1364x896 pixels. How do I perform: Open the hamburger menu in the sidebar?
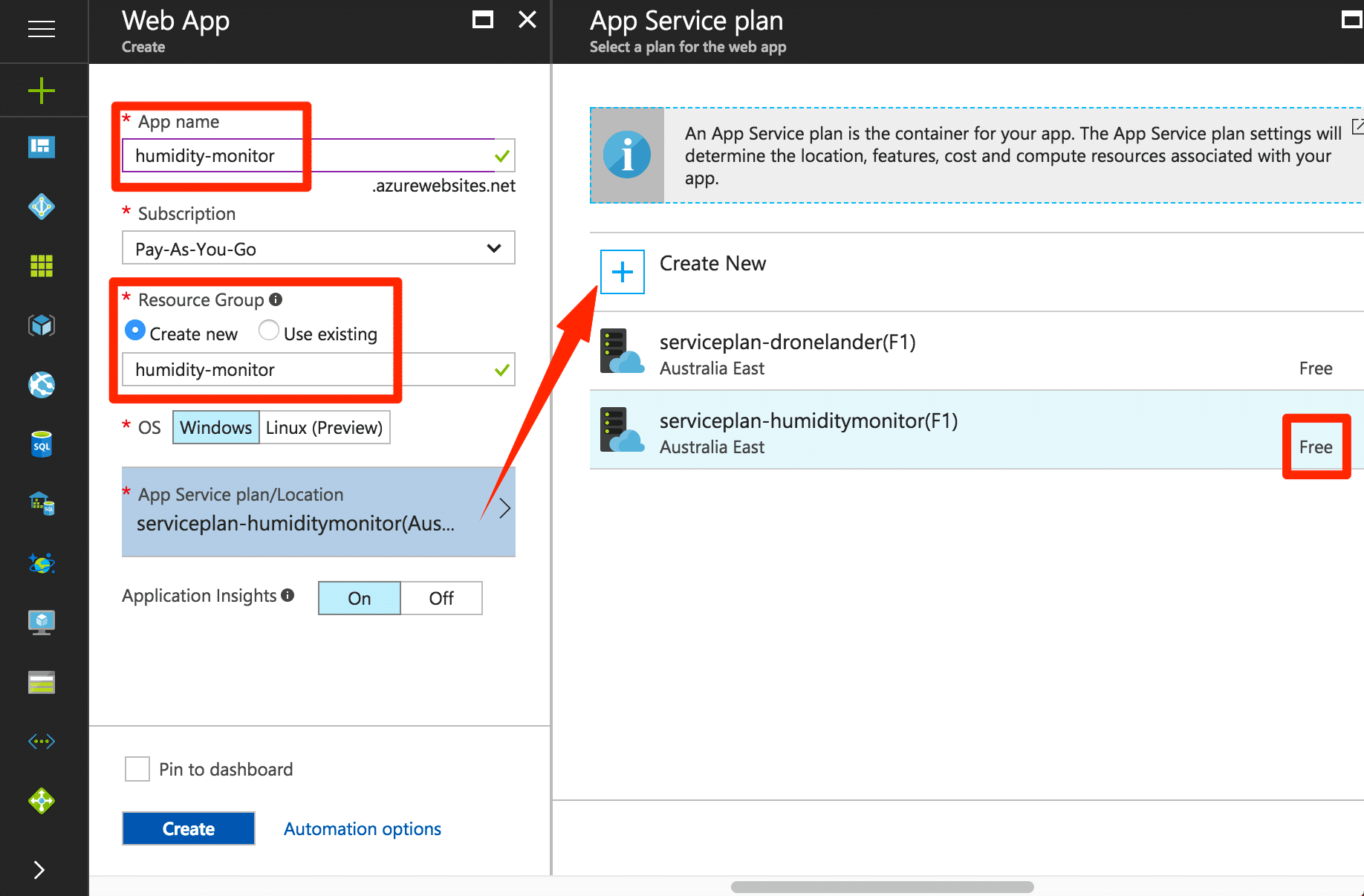coord(42,29)
